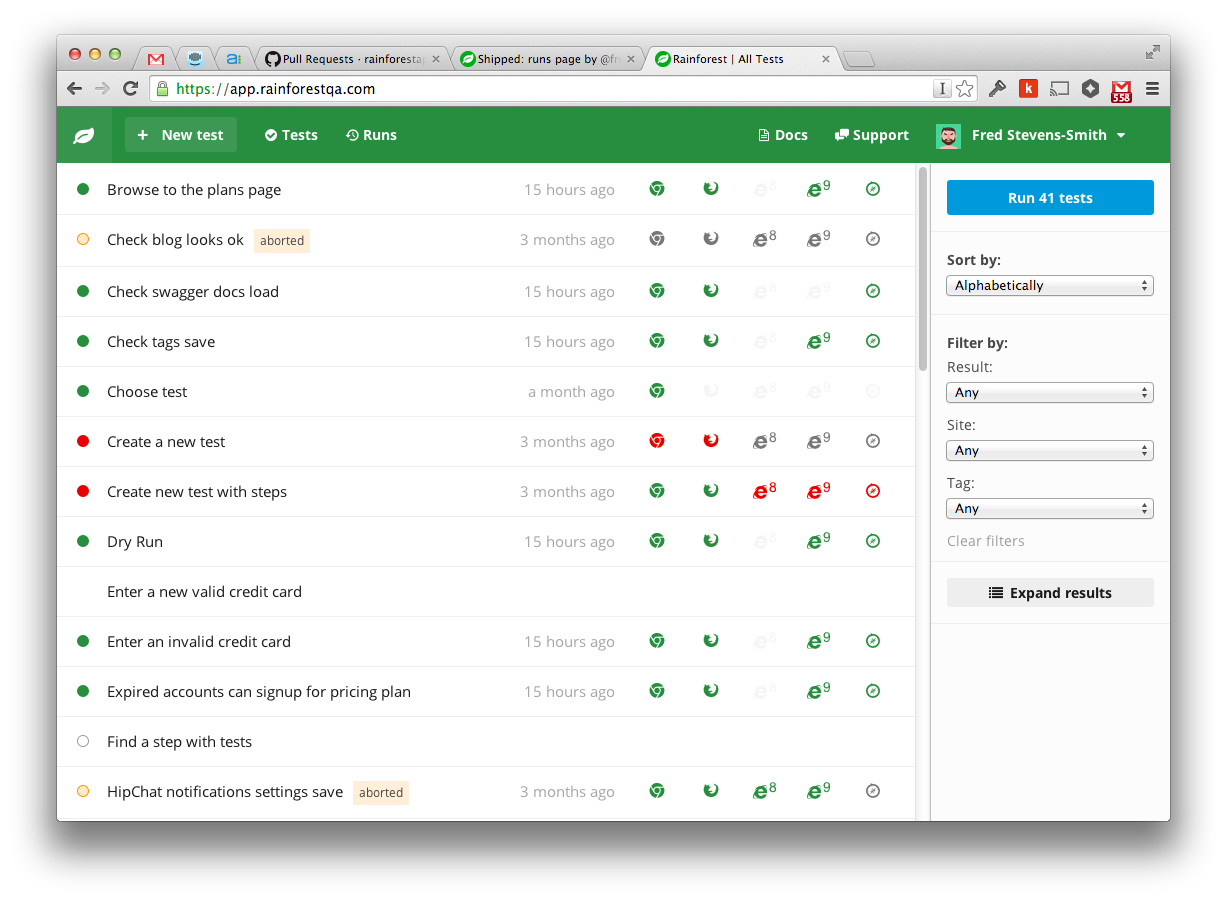Open the Tag filter dropdown
The height and width of the screenshot is (900, 1227).
tap(1050, 509)
